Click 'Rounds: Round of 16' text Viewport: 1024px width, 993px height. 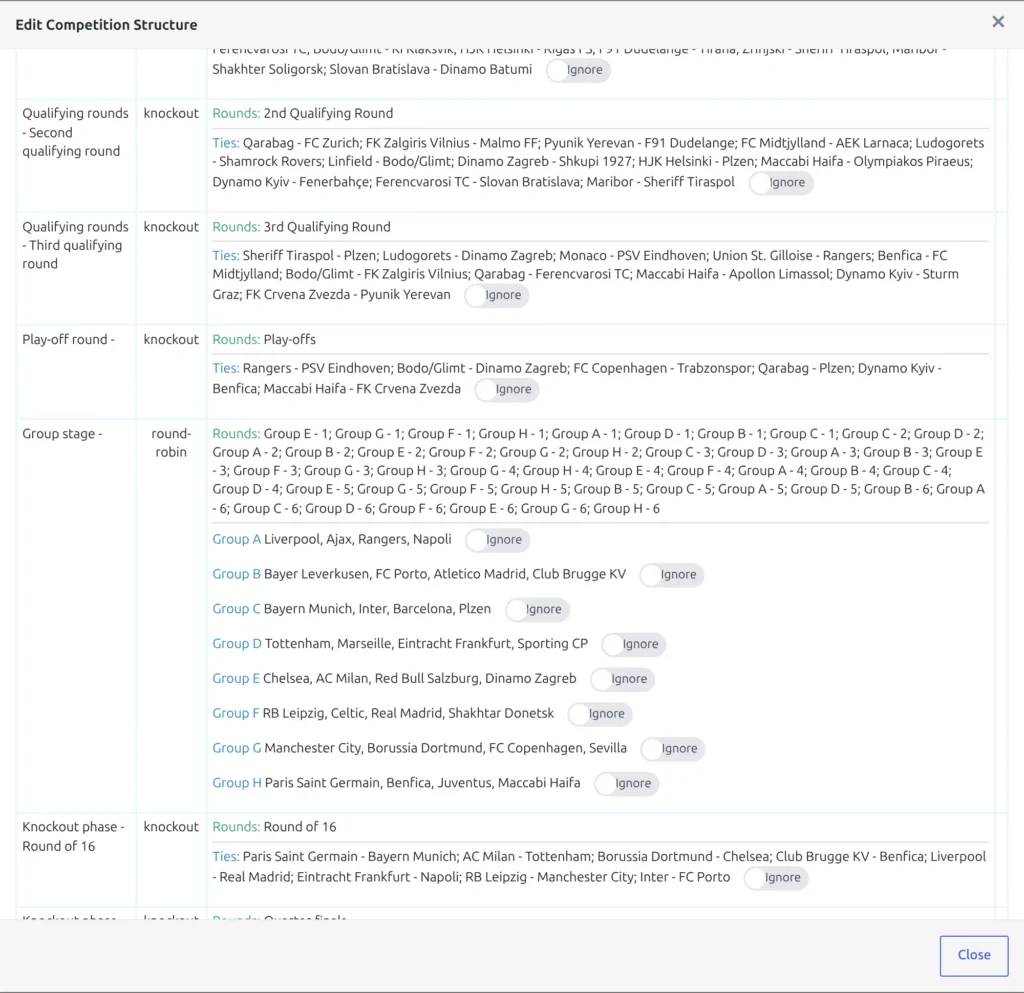[x=274, y=827]
